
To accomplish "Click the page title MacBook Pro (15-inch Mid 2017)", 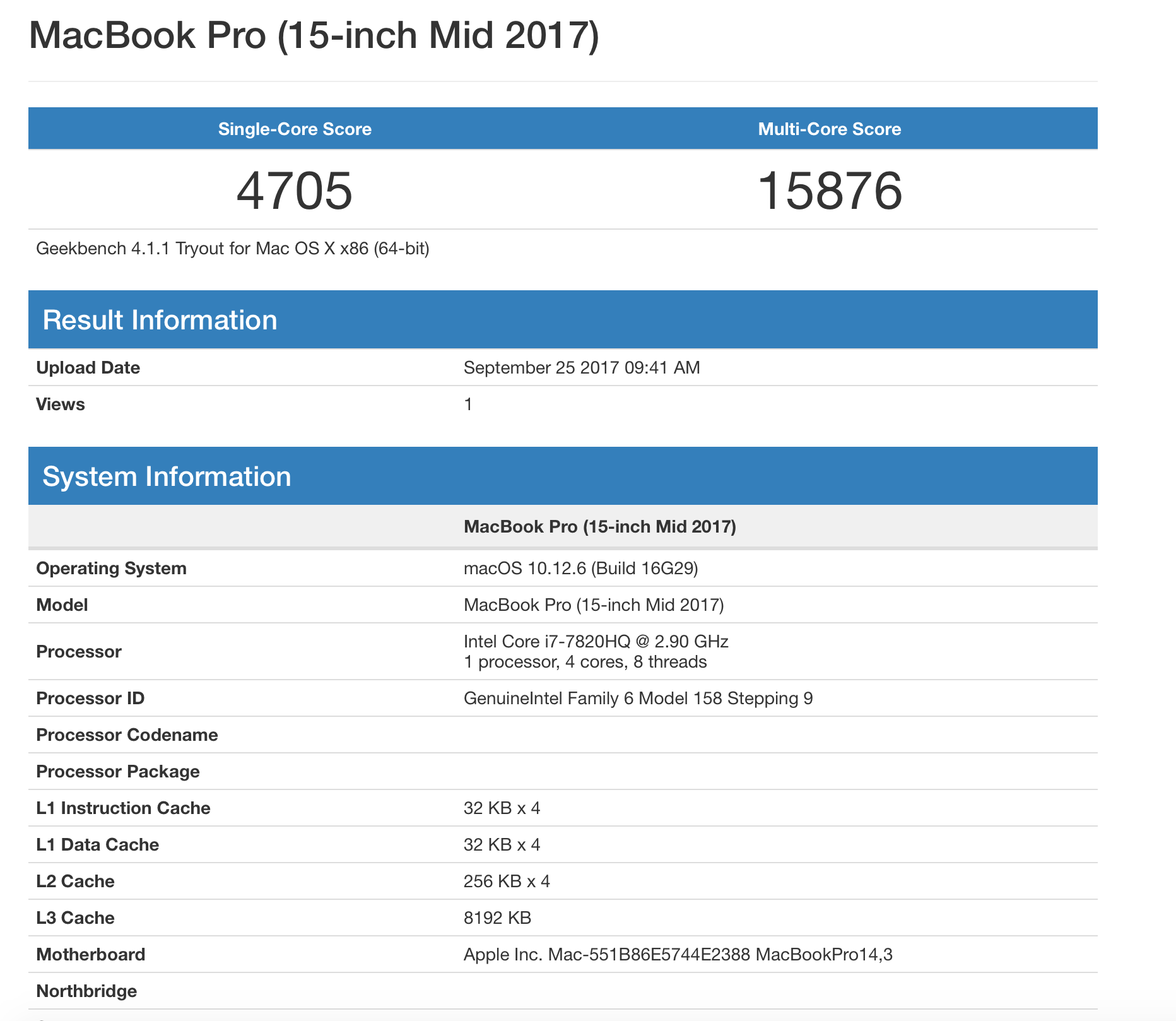I will [x=314, y=36].
